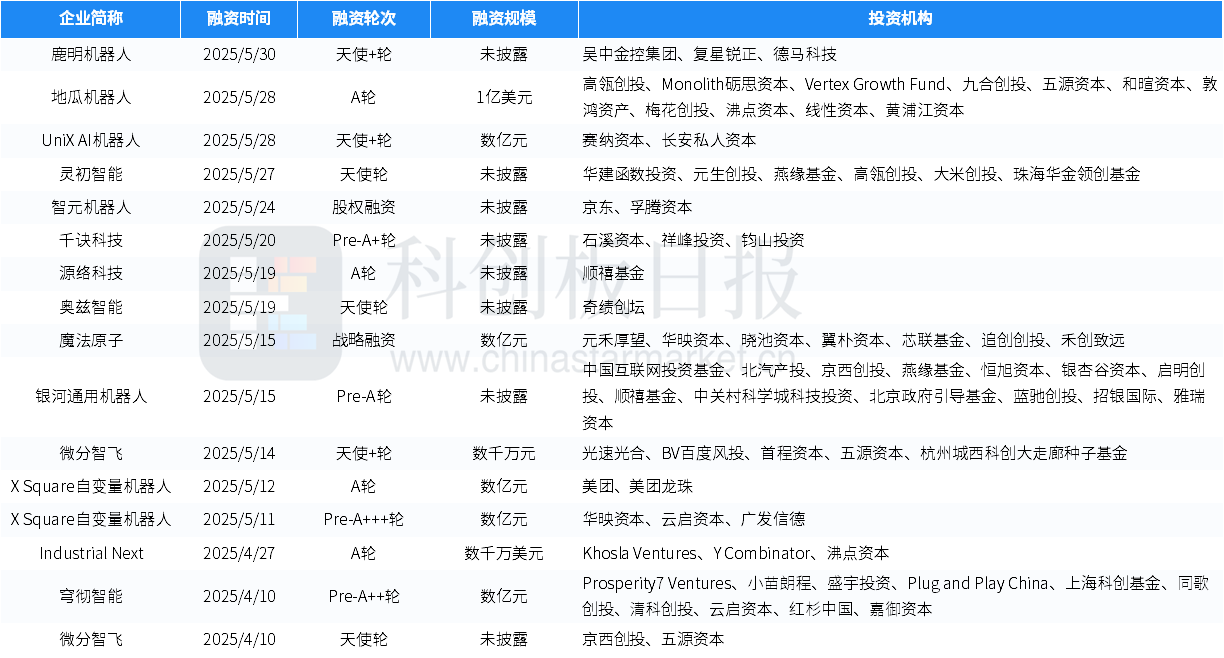Select the date 2025/5/20
This screenshot has width=1224, height=658.
click(x=237, y=240)
